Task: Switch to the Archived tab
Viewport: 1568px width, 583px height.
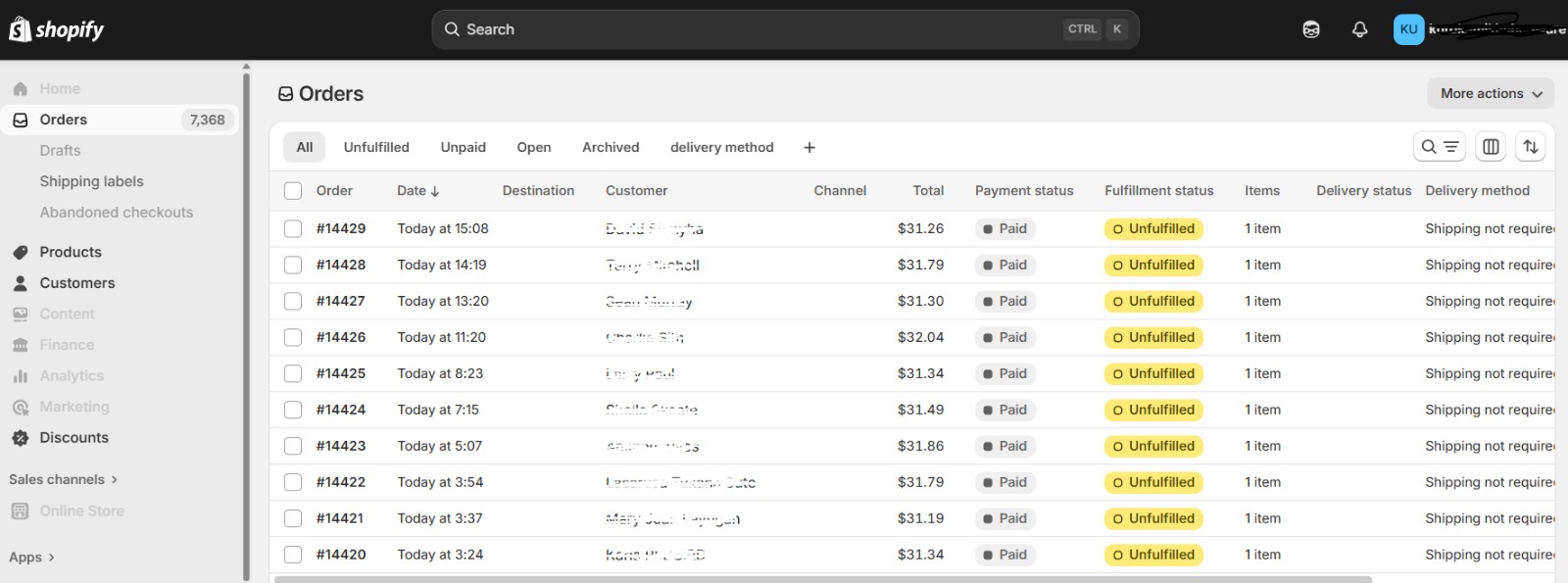Action: (x=610, y=148)
